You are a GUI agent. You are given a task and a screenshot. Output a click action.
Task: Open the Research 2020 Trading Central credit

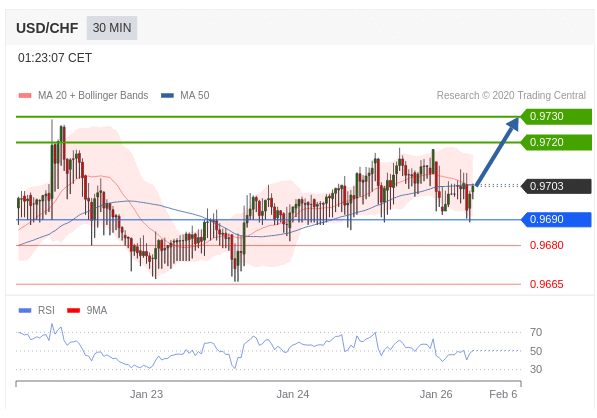(511, 95)
